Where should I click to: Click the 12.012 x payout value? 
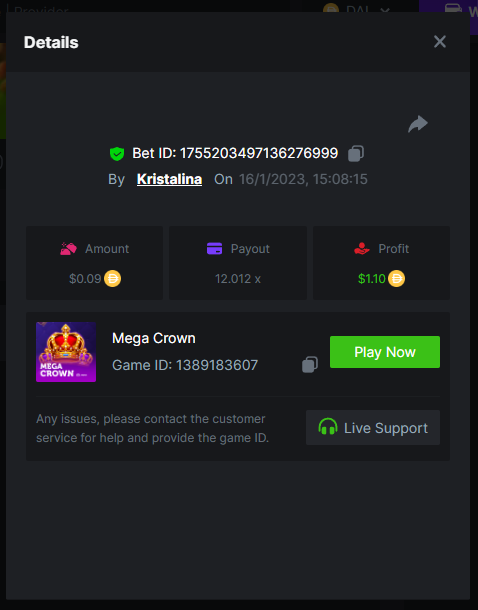click(238, 279)
